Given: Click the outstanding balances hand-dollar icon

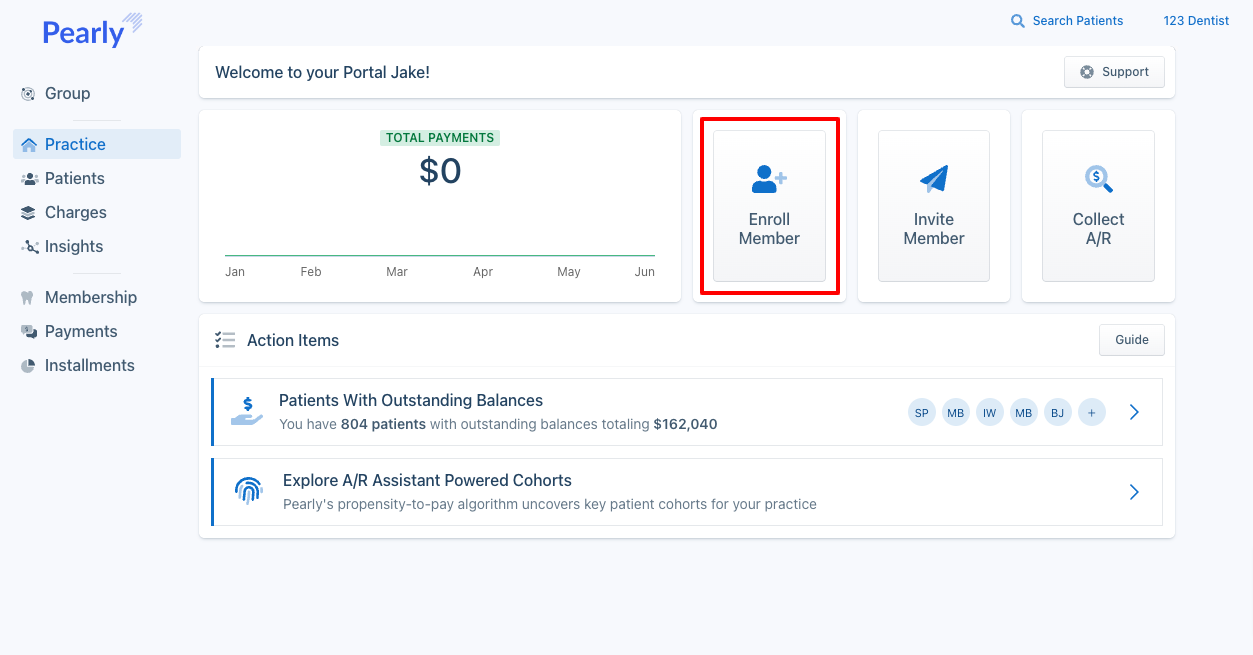Looking at the screenshot, I should [x=246, y=411].
